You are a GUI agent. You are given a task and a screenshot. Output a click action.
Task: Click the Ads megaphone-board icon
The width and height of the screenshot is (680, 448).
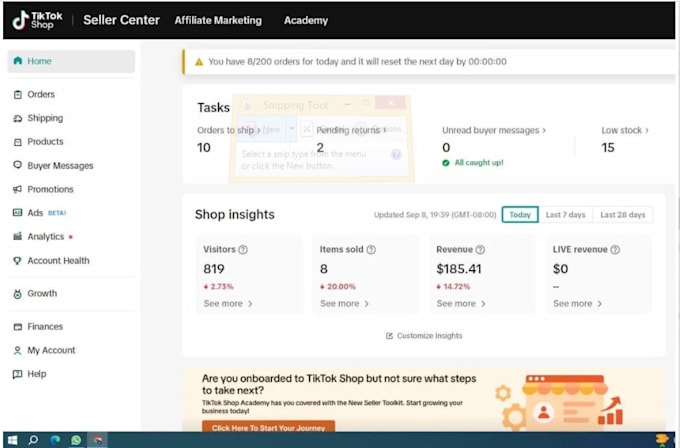point(17,213)
